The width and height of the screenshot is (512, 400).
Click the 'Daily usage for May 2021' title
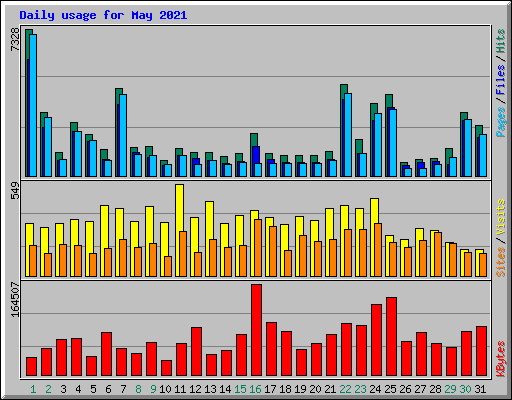click(103, 15)
